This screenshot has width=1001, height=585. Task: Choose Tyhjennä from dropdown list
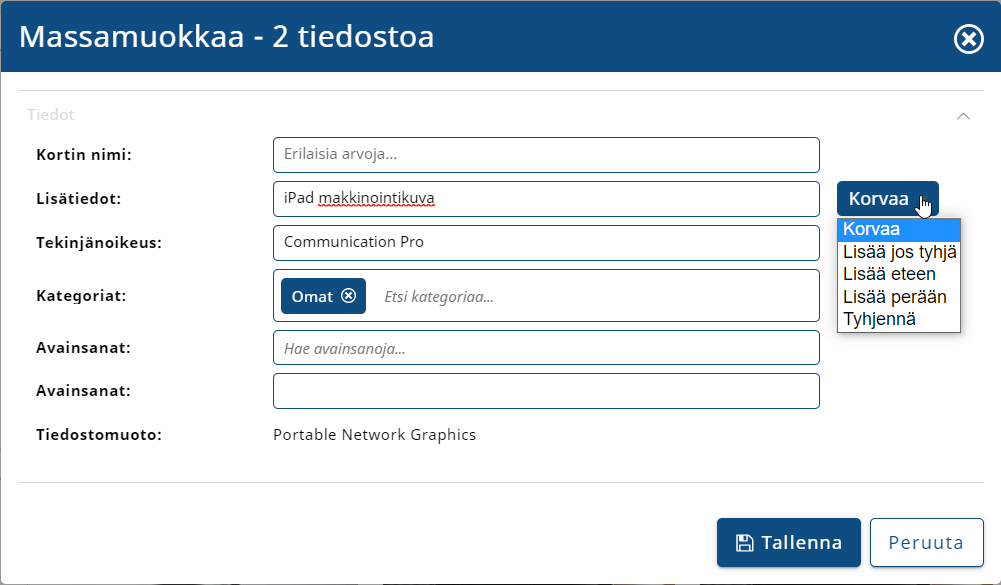[x=898, y=319]
